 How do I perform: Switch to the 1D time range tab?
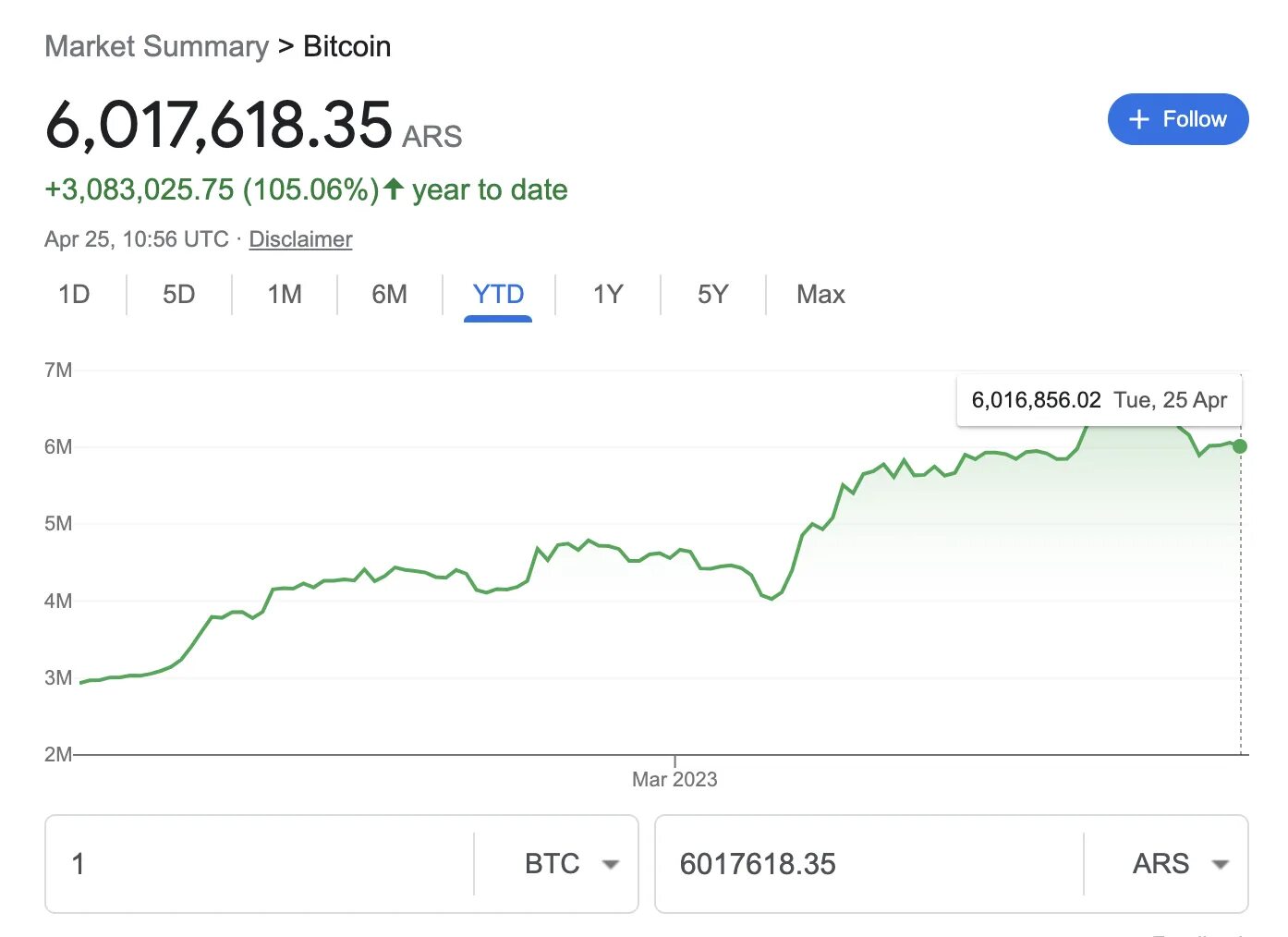tap(74, 295)
